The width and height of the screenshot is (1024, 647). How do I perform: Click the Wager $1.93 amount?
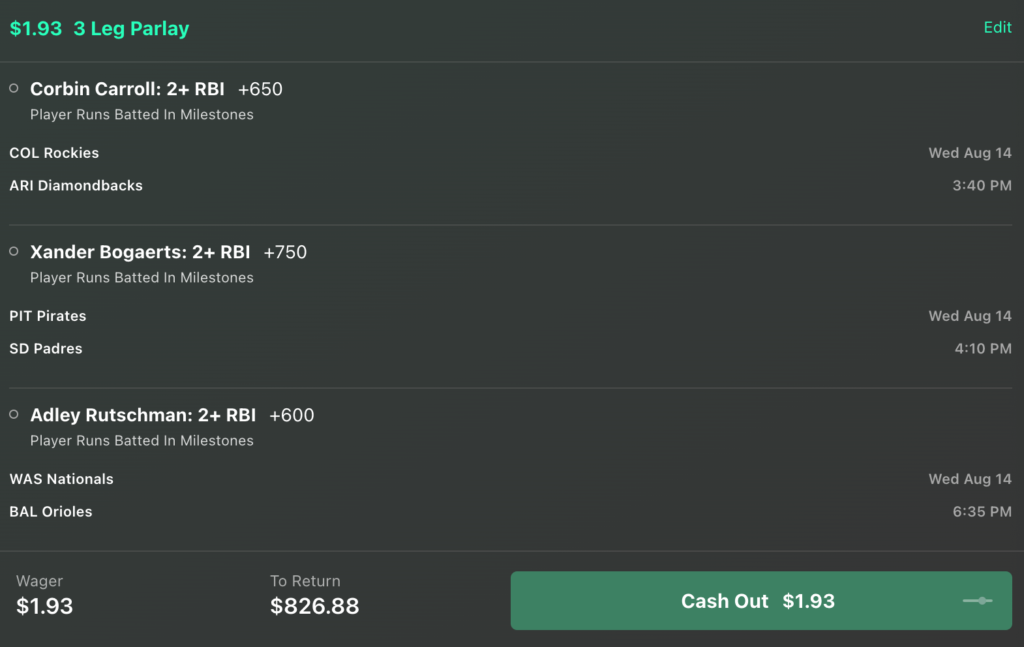point(44,606)
